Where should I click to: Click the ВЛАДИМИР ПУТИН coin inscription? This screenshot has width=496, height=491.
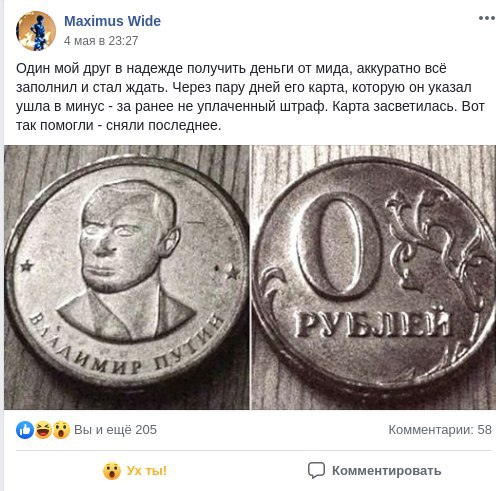(125, 345)
